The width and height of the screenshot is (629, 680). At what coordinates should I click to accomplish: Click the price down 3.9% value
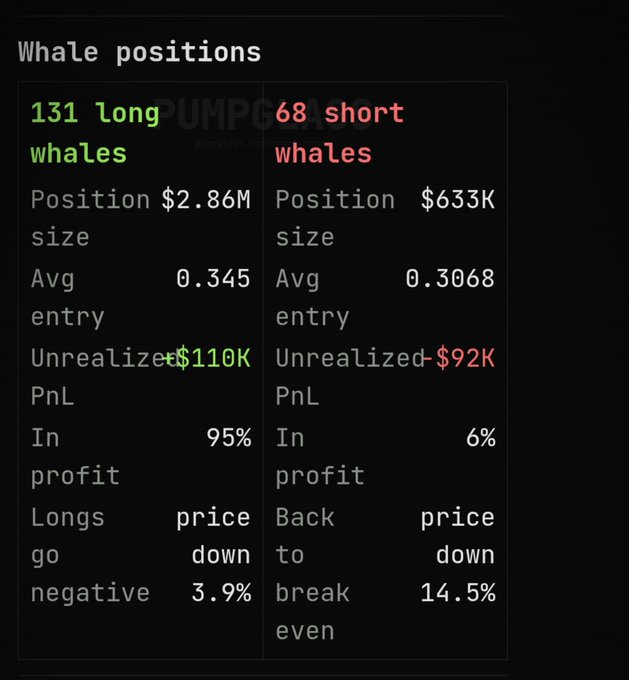(x=213, y=555)
